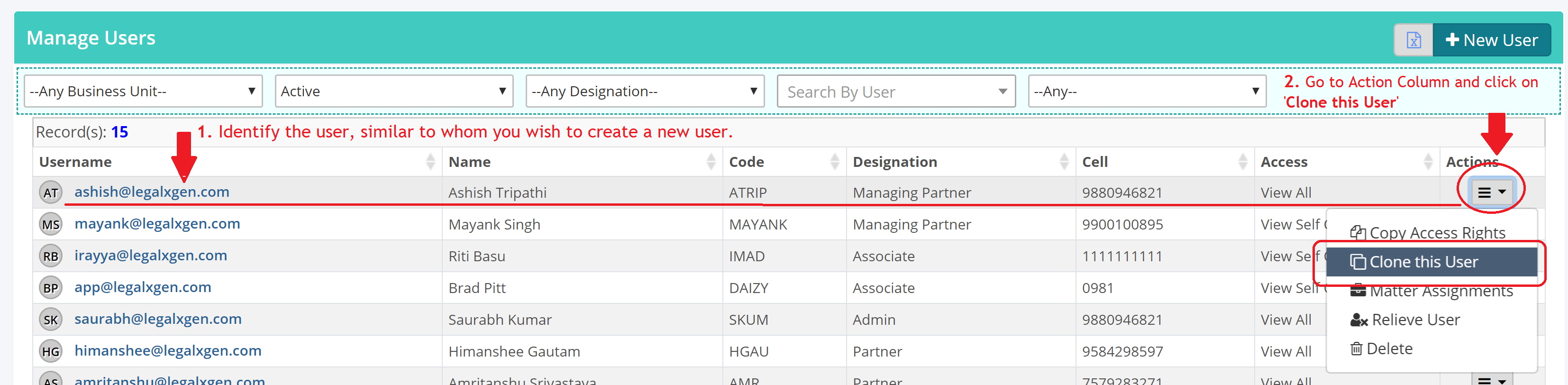Click the HG avatar for Himanshee Gautam
This screenshot has height=385, width=1568.
51,351
